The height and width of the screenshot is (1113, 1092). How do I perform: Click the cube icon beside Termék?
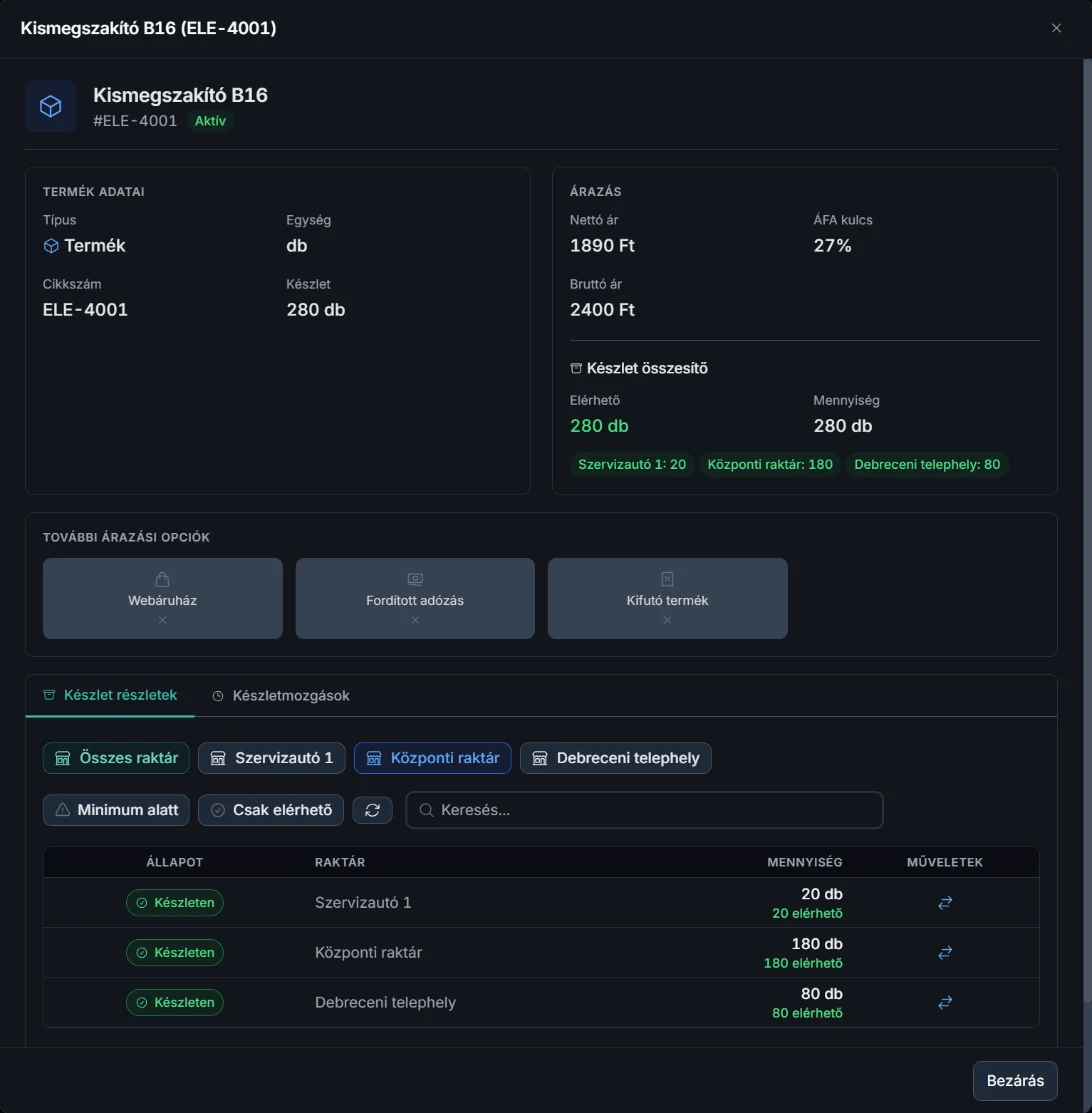(x=51, y=246)
